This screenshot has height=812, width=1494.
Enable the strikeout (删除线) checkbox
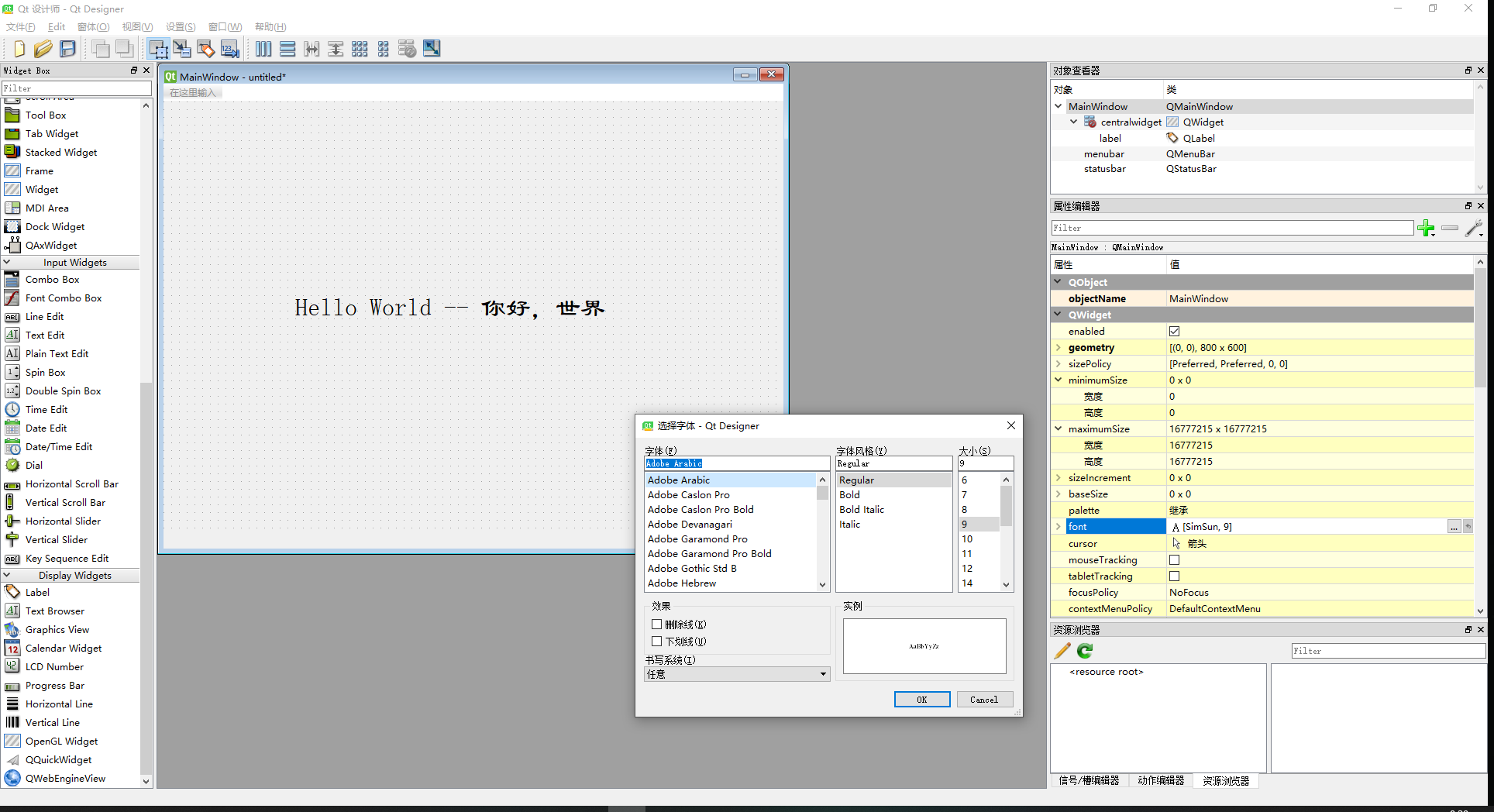coord(657,624)
